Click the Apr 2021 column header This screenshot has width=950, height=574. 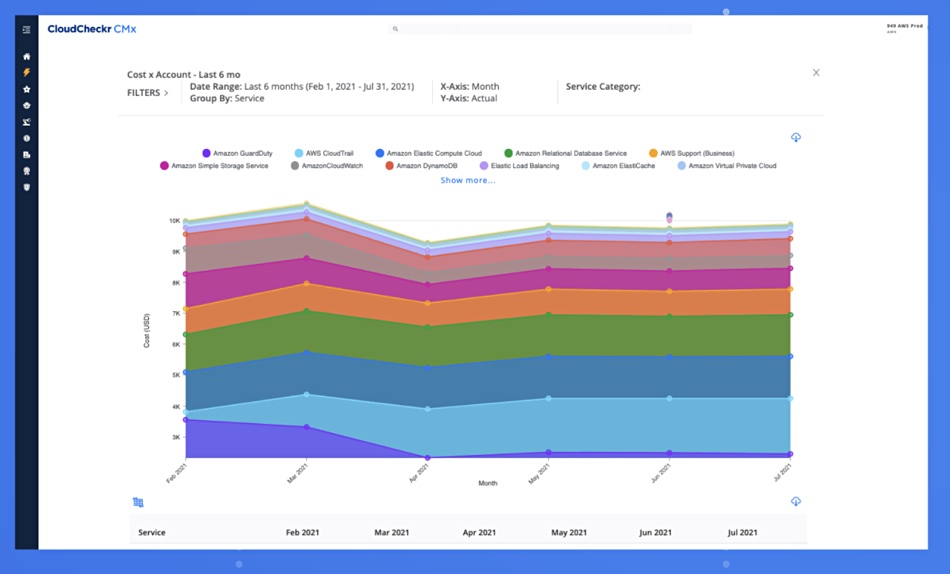click(479, 532)
